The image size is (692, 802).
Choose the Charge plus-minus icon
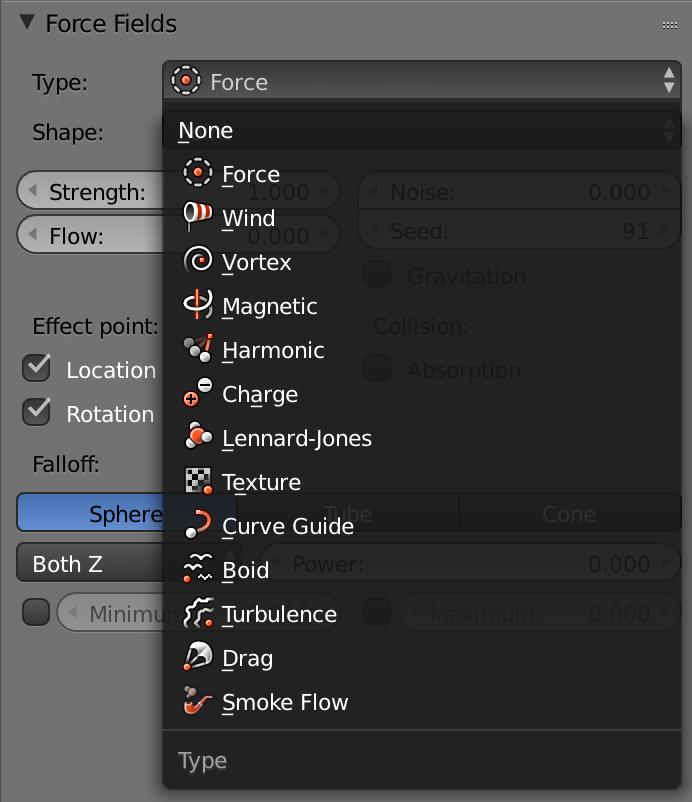pos(197,392)
